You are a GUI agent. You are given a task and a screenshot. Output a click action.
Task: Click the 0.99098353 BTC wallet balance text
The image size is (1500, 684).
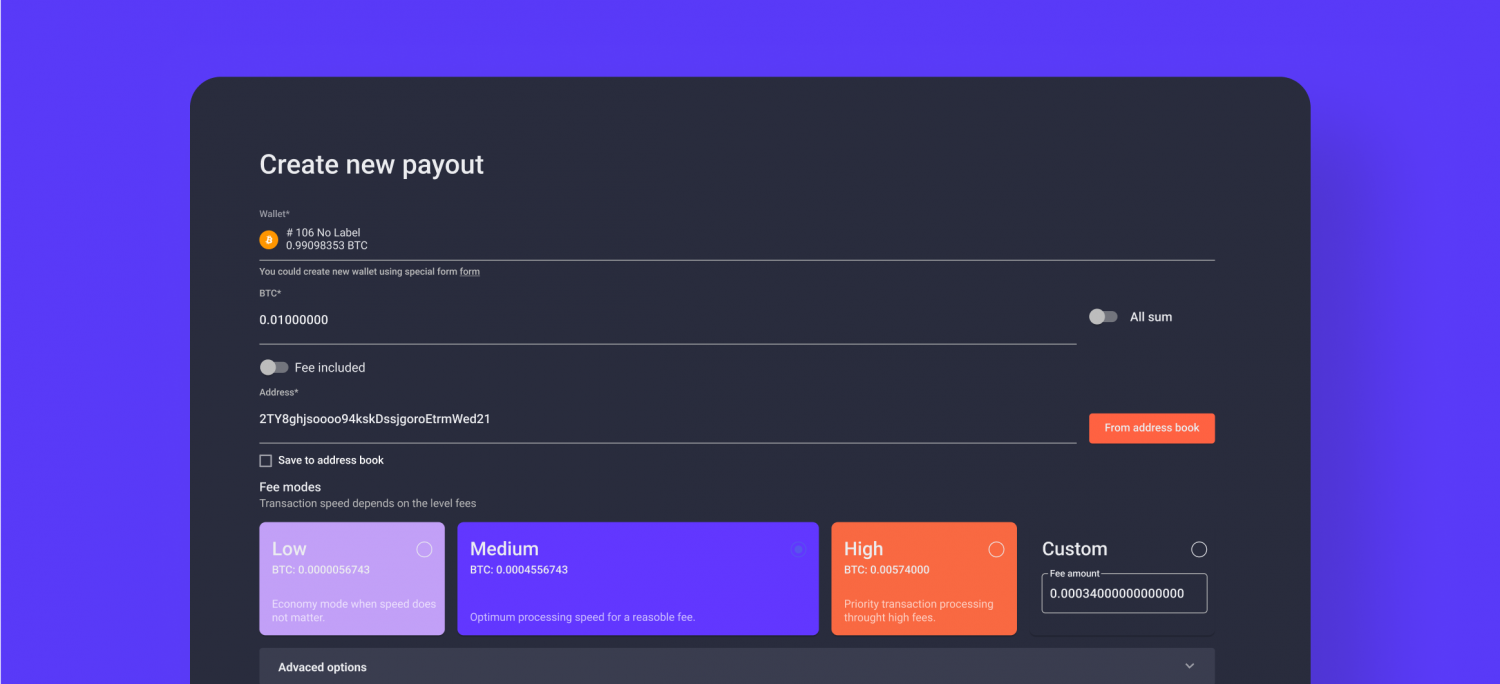326,246
